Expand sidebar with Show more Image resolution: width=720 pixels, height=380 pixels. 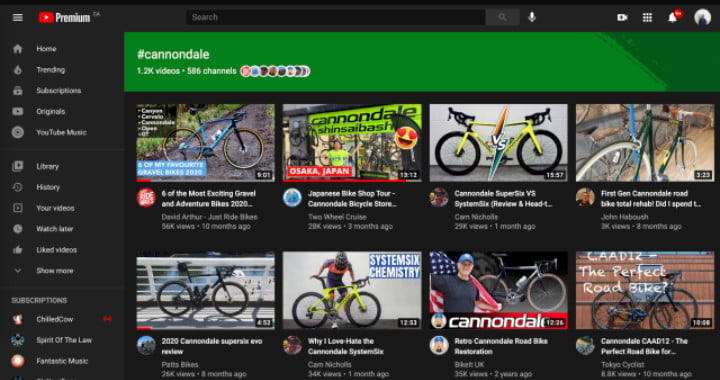click(62, 271)
